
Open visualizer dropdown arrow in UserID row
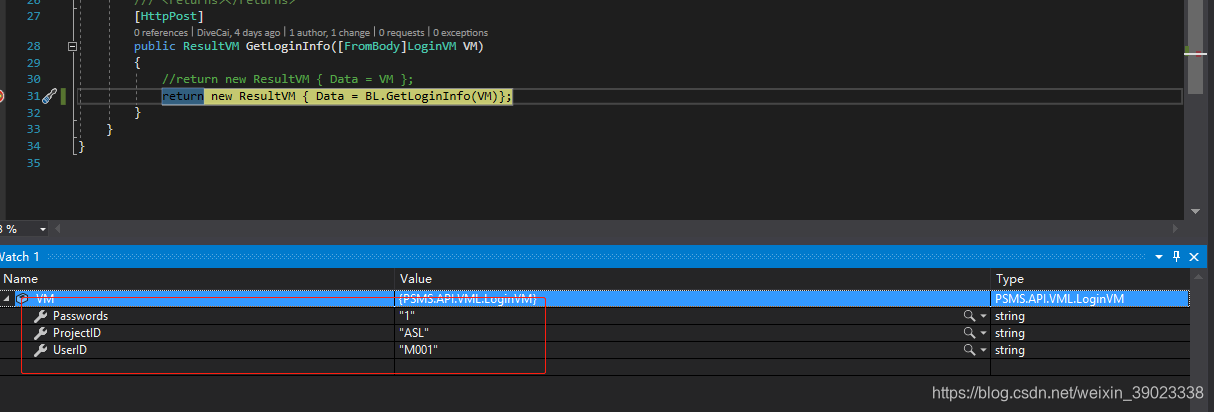coord(983,350)
